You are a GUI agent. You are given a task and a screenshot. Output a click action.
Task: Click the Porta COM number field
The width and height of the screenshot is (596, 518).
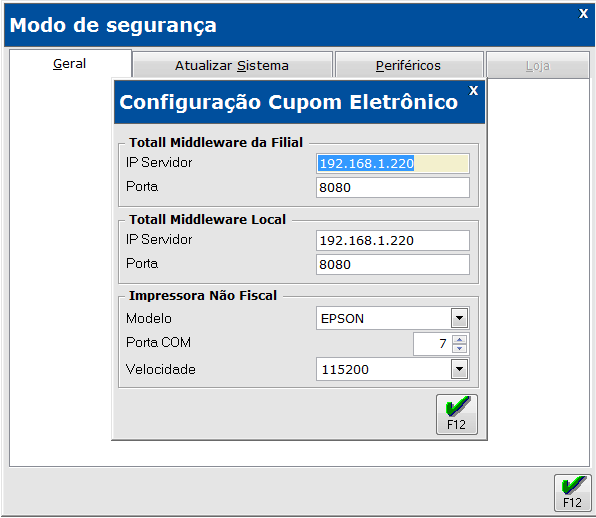[432, 344]
